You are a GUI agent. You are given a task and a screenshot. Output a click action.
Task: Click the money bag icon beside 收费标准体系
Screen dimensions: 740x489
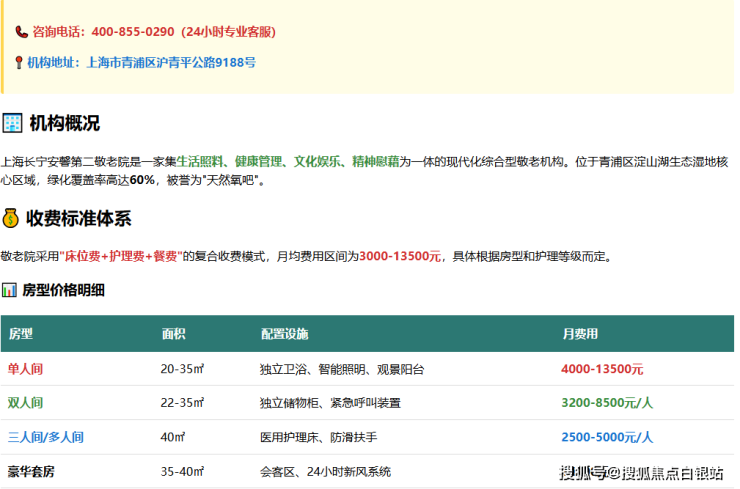(x=11, y=218)
